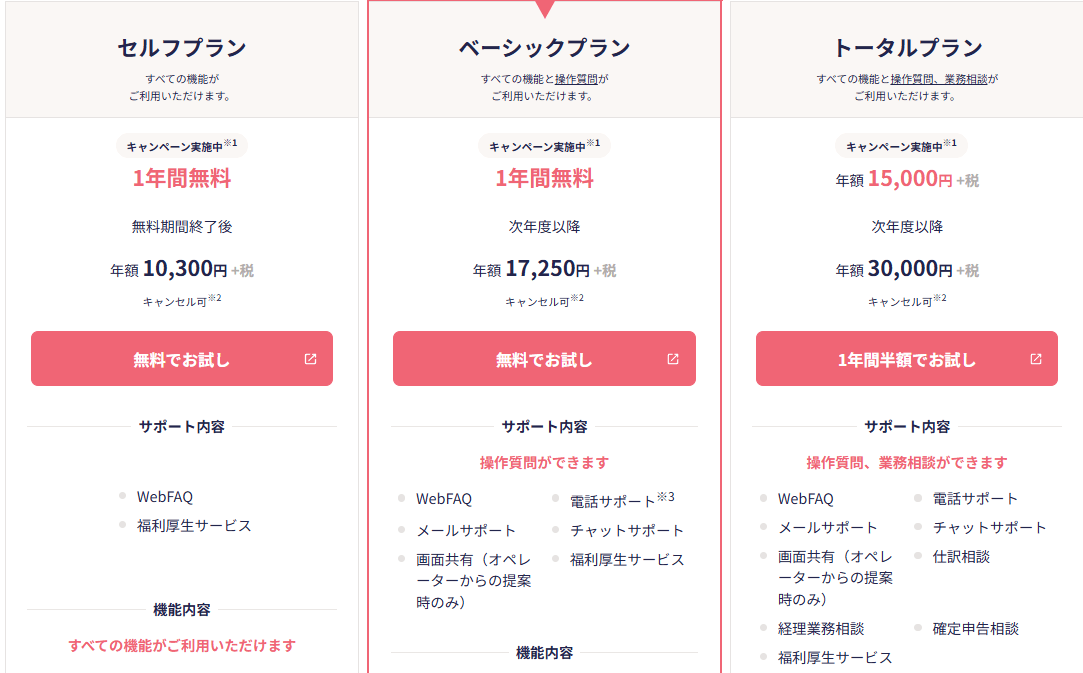Click 確定申告相談 item in トータルプラン
This screenshot has width=1083, height=673.
pos(975,629)
